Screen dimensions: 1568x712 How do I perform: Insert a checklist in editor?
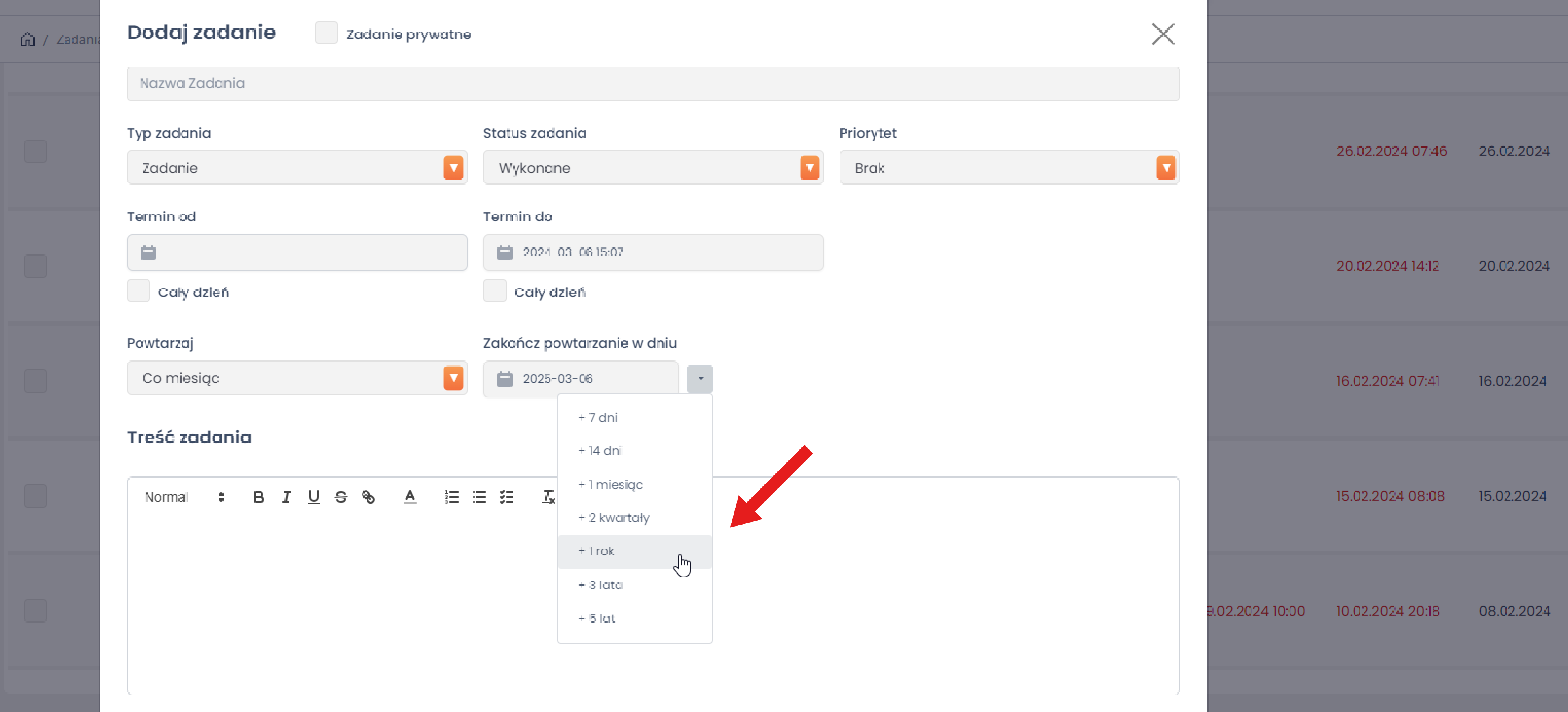click(x=506, y=497)
